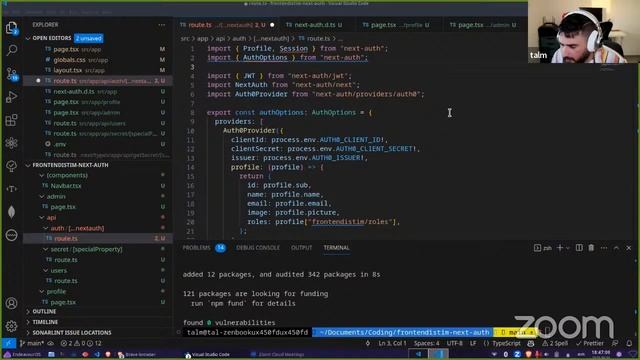The width and height of the screenshot is (640, 360).
Task: Collapse the admin folder
Action: tap(56, 196)
